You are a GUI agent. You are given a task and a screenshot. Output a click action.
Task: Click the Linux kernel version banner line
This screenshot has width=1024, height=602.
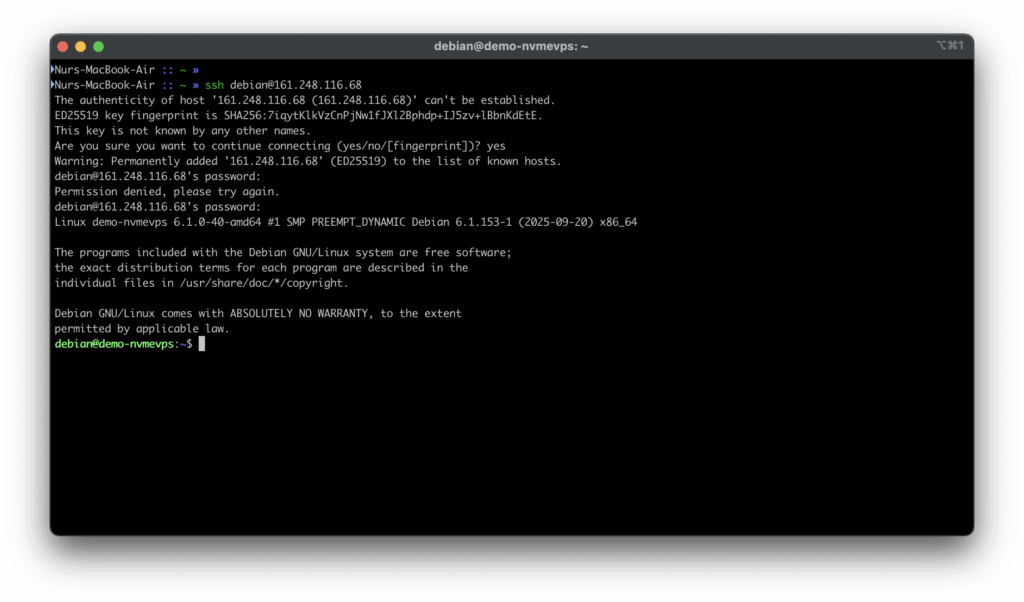pyautogui.click(x=345, y=222)
